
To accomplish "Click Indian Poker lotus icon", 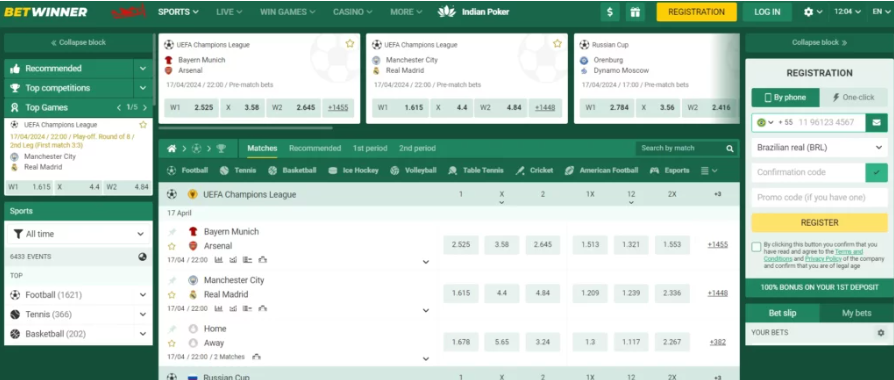I will pos(446,11).
